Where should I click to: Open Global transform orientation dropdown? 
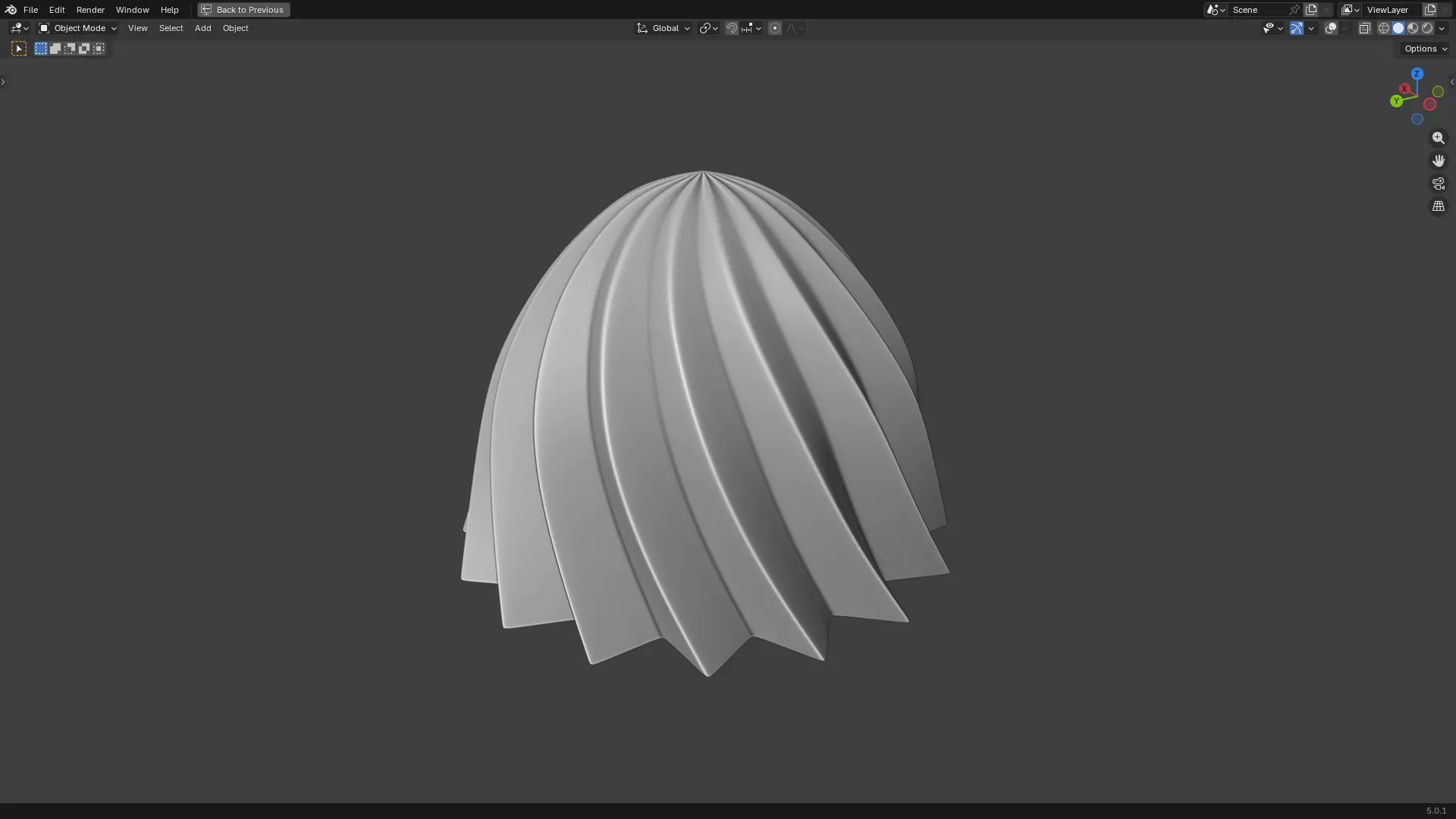pyautogui.click(x=664, y=28)
